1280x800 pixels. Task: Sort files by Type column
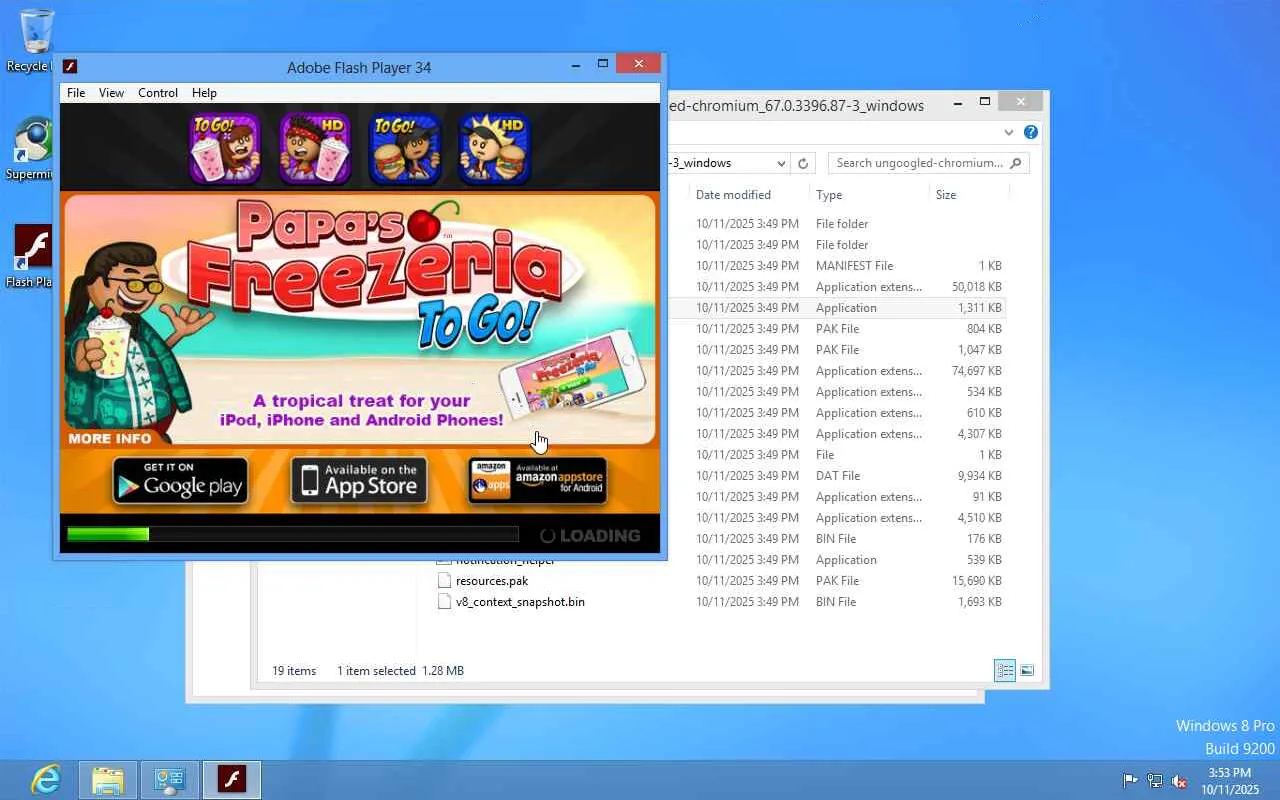[829, 195]
